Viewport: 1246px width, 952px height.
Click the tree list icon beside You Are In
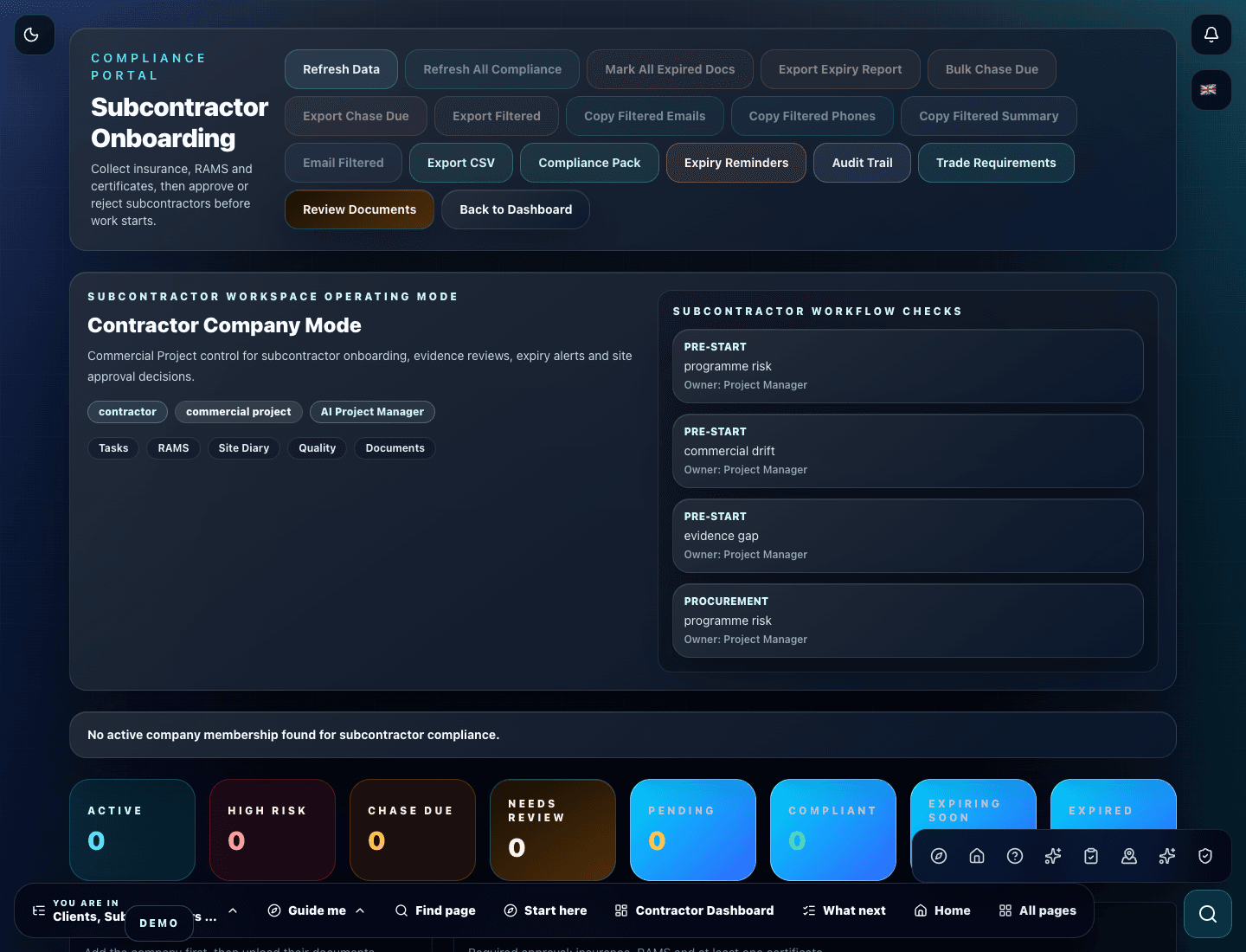(39, 910)
